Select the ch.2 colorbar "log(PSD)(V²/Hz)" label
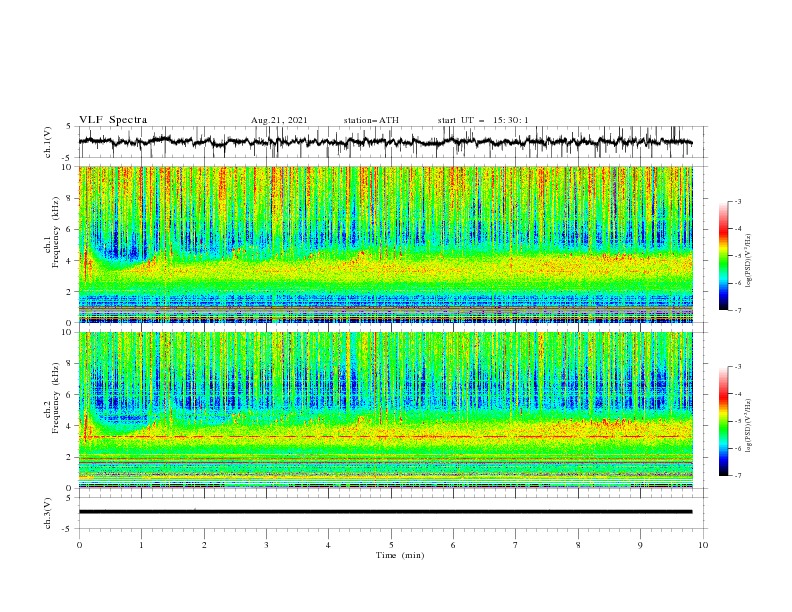 (749, 426)
